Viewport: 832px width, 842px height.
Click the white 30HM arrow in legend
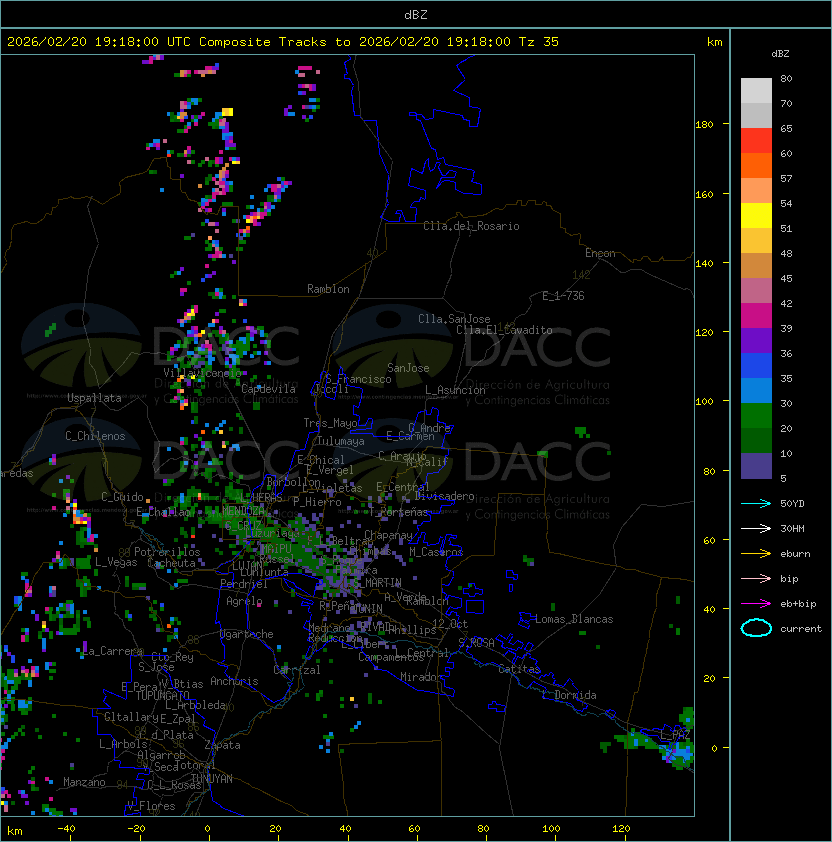point(756,528)
